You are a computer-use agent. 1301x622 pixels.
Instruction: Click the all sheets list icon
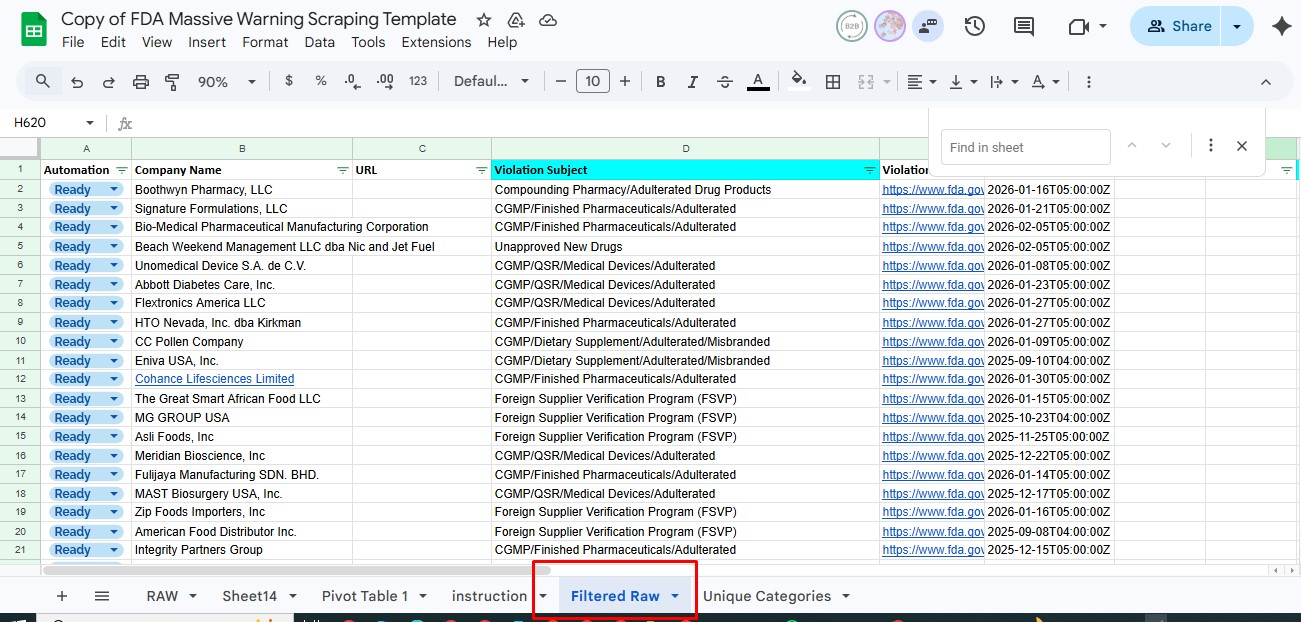(x=102, y=596)
